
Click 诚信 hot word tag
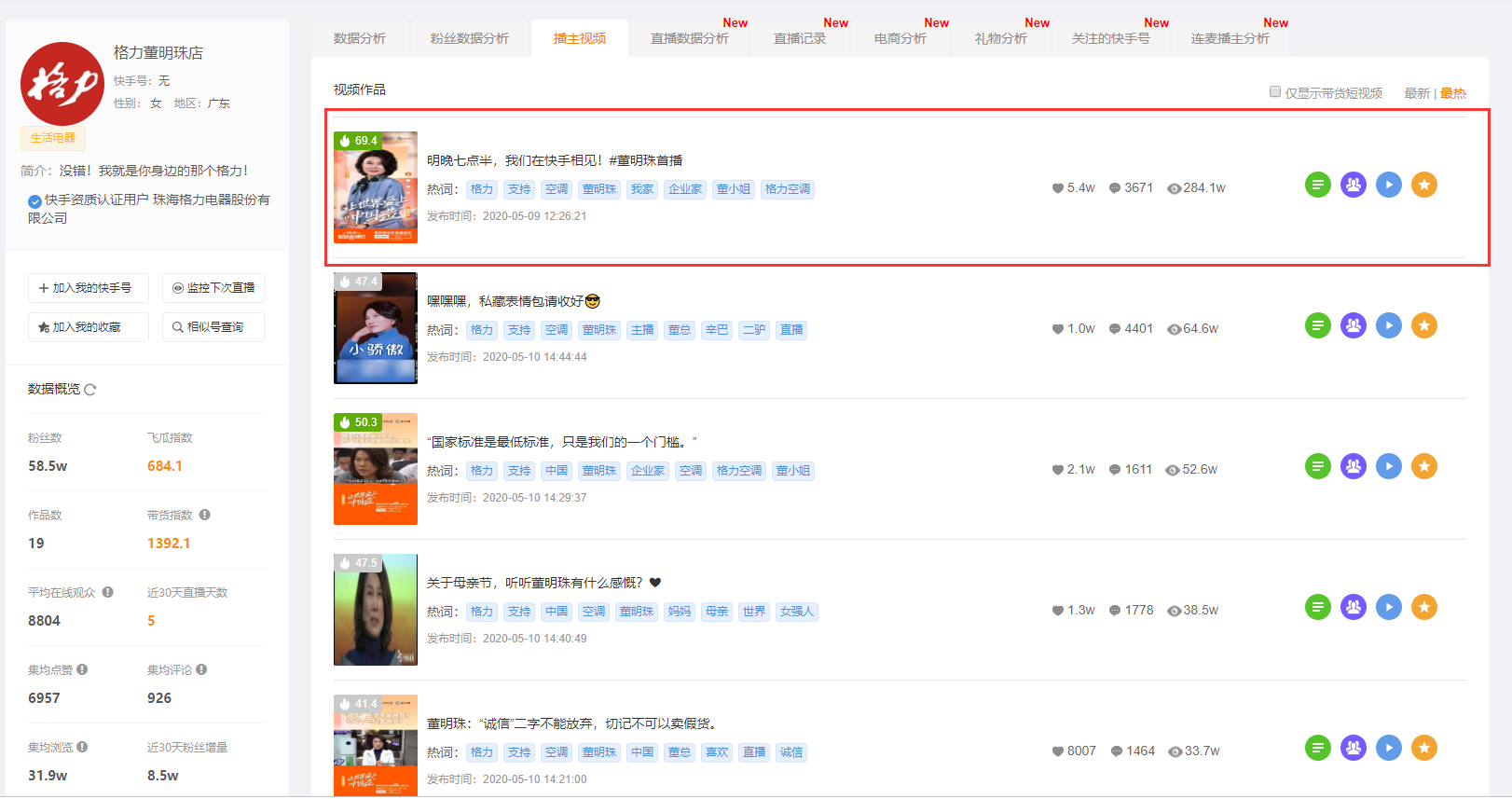[x=791, y=752]
